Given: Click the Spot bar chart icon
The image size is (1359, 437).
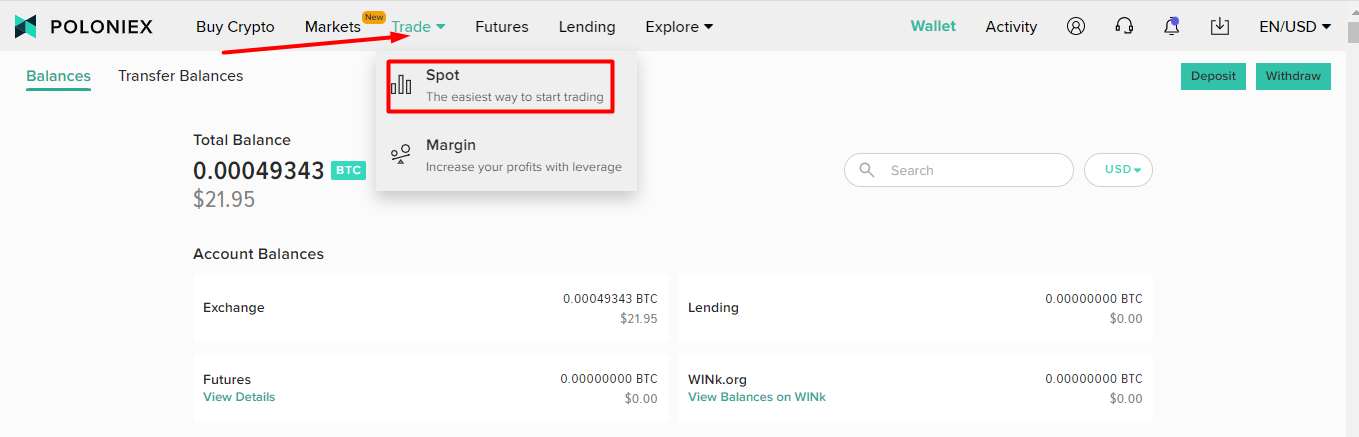Looking at the screenshot, I should pyautogui.click(x=401, y=85).
